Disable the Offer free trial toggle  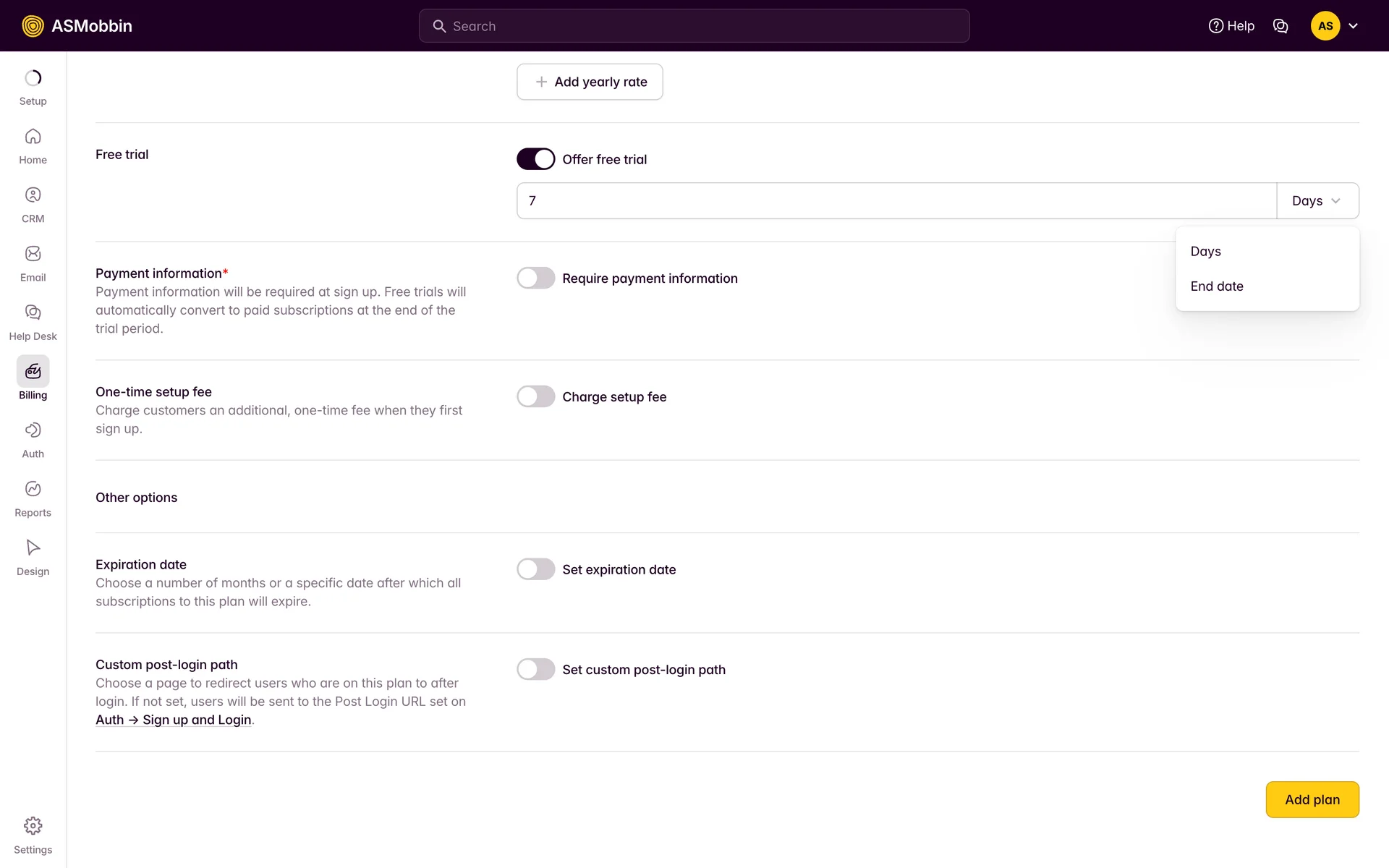(535, 159)
